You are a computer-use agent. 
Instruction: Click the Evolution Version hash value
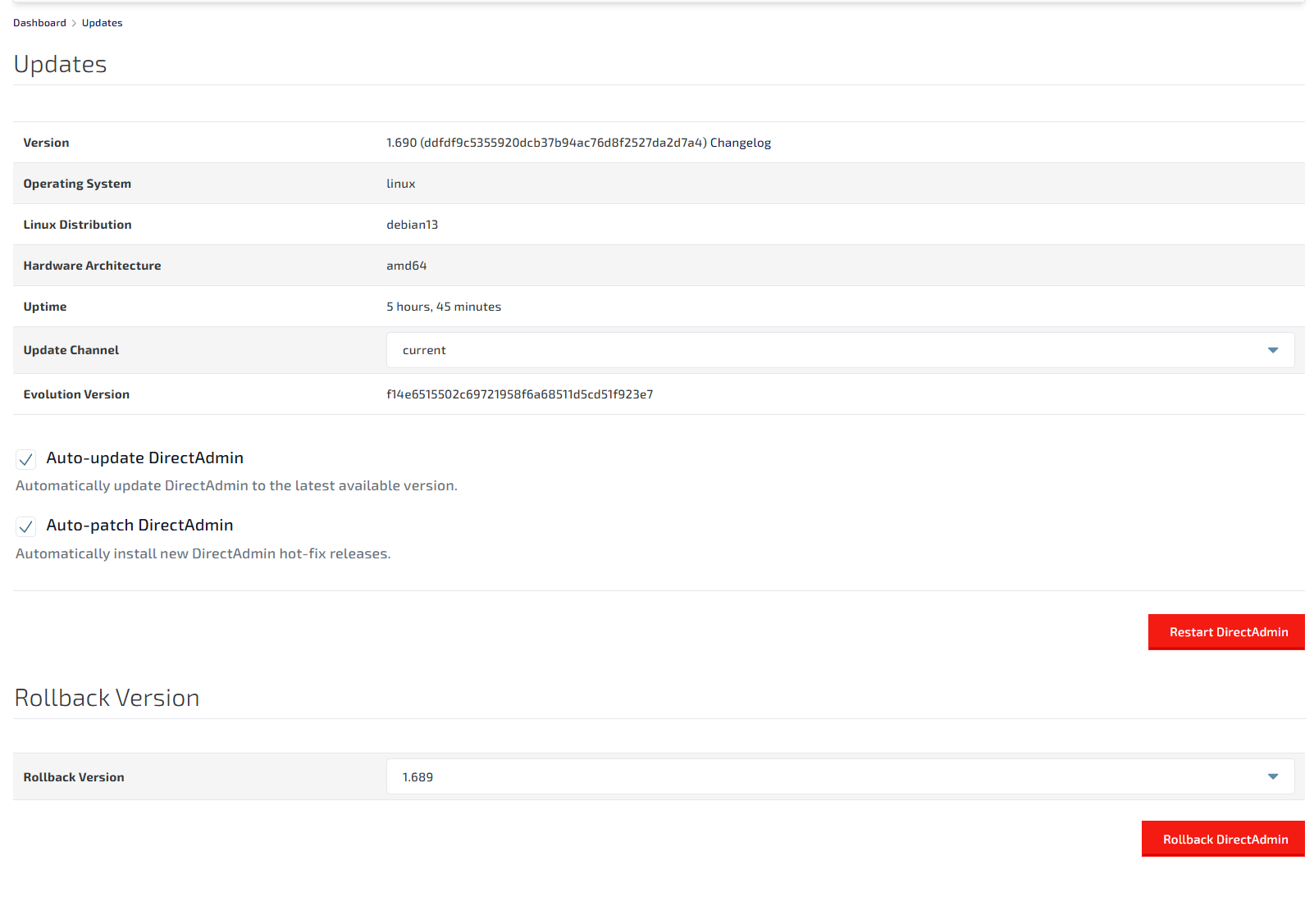point(519,394)
